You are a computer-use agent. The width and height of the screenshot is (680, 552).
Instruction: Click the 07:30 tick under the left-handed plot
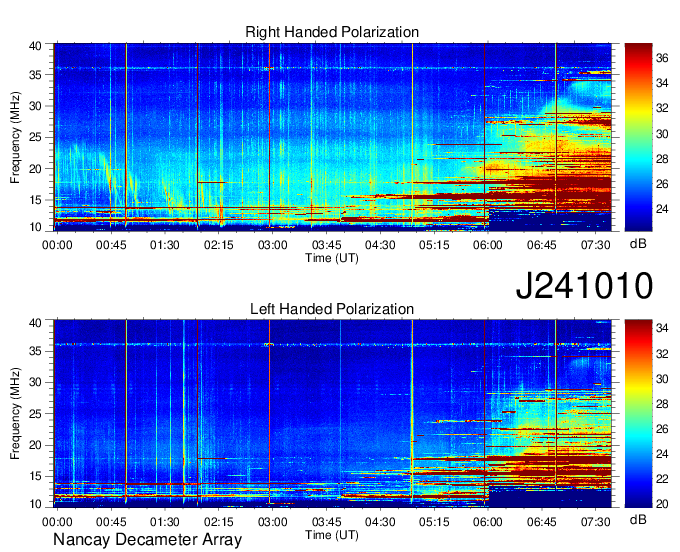[595, 522]
